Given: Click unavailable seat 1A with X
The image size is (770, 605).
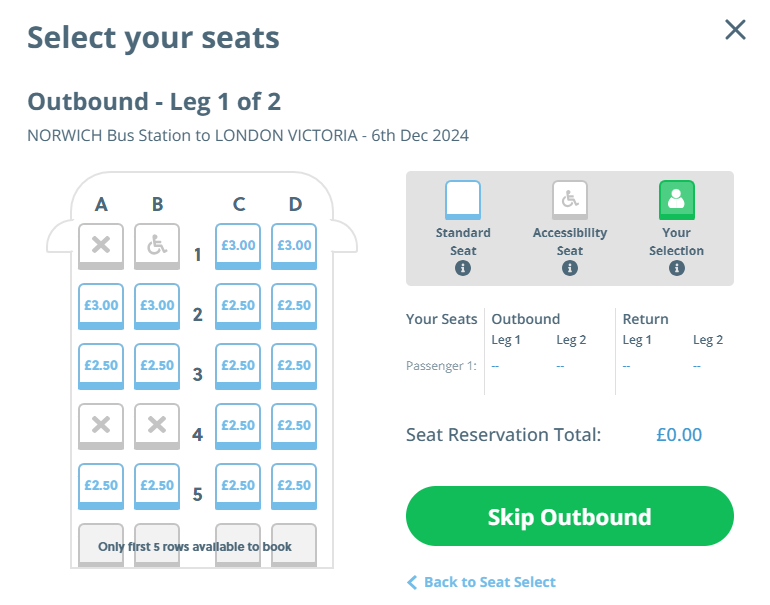Looking at the screenshot, I should click(101, 246).
